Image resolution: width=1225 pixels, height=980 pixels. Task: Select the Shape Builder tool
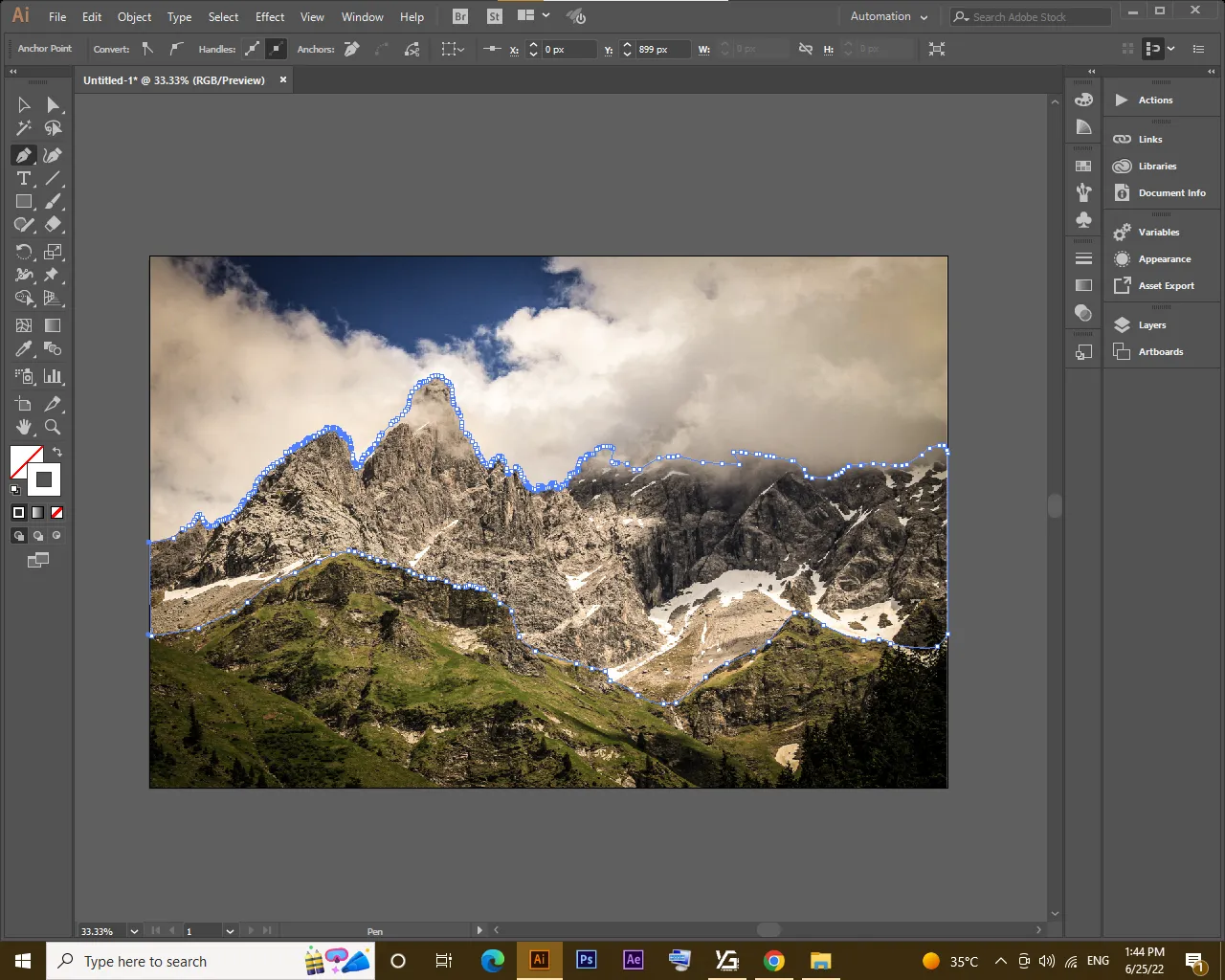click(x=24, y=299)
